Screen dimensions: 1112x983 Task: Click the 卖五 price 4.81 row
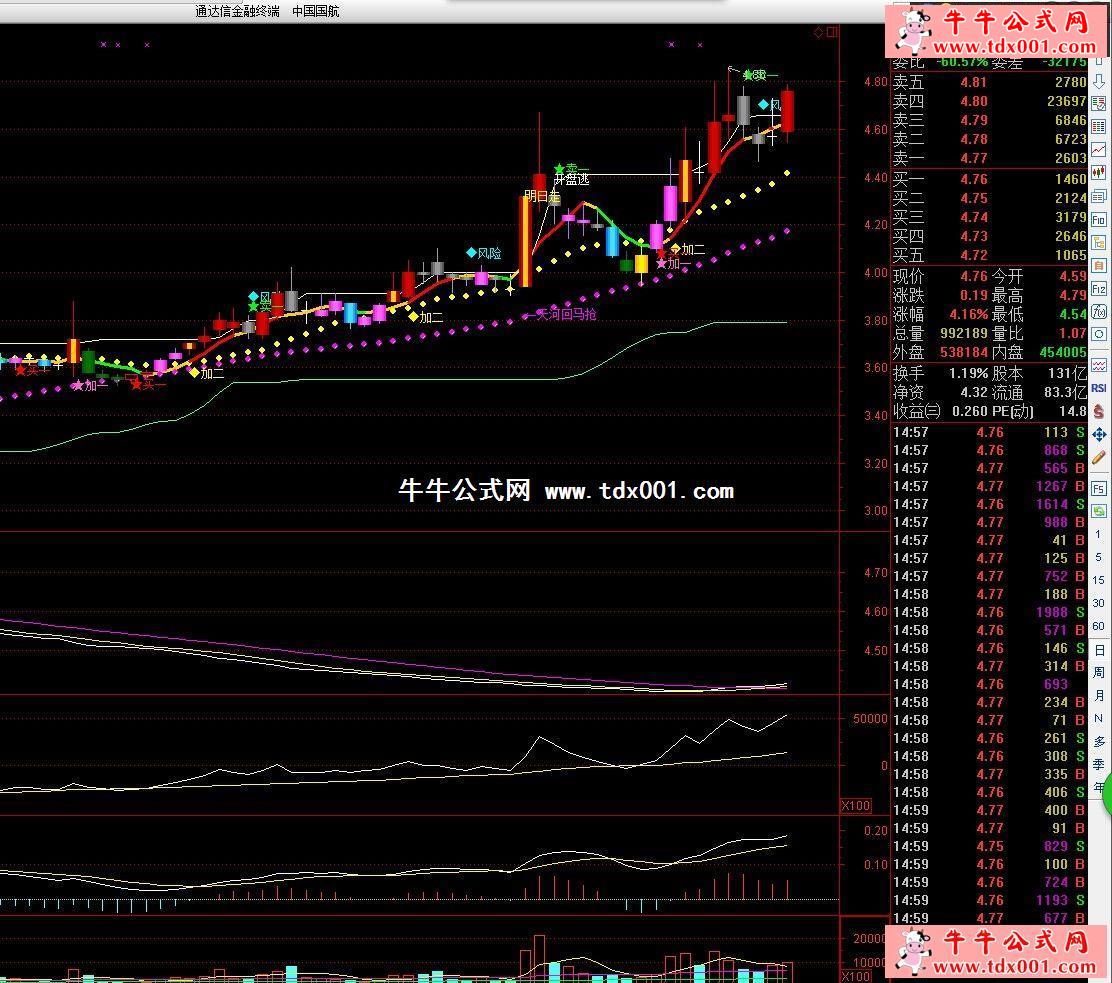[x=988, y=83]
